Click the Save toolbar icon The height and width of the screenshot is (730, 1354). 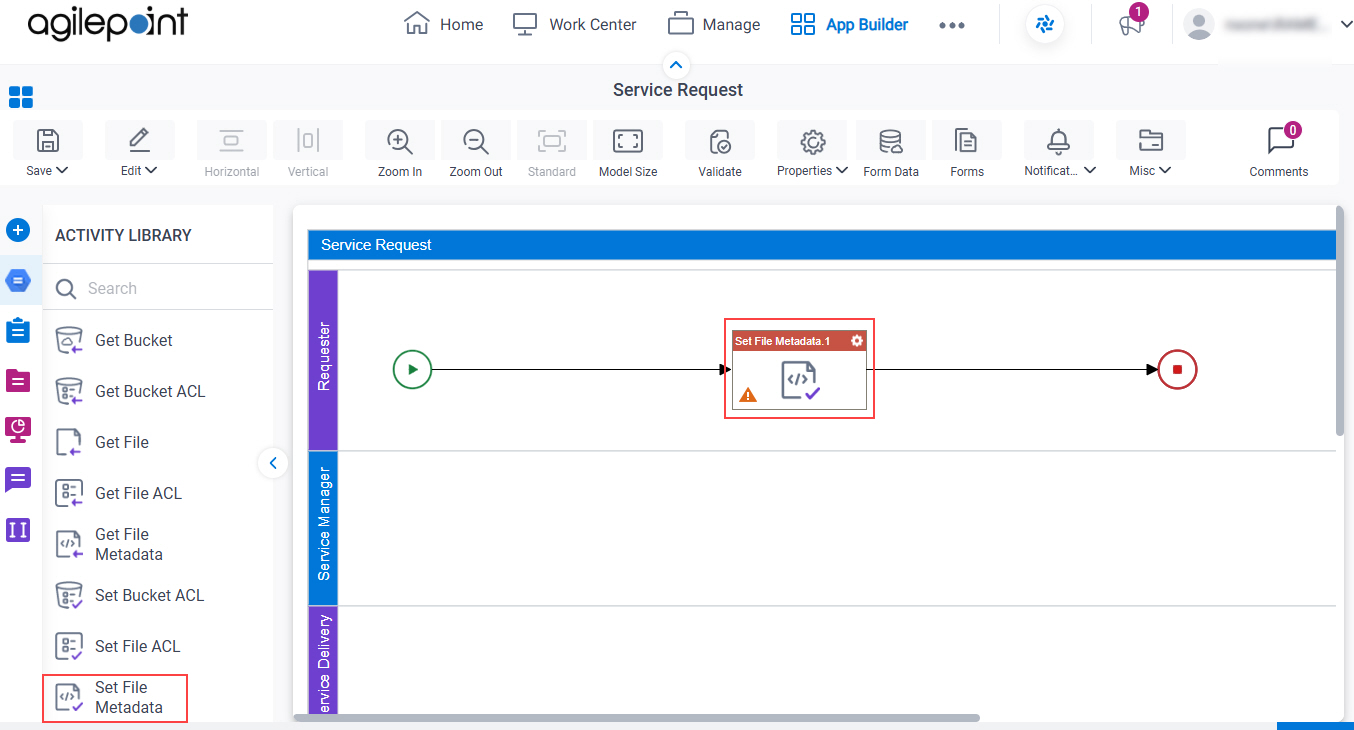(x=47, y=140)
